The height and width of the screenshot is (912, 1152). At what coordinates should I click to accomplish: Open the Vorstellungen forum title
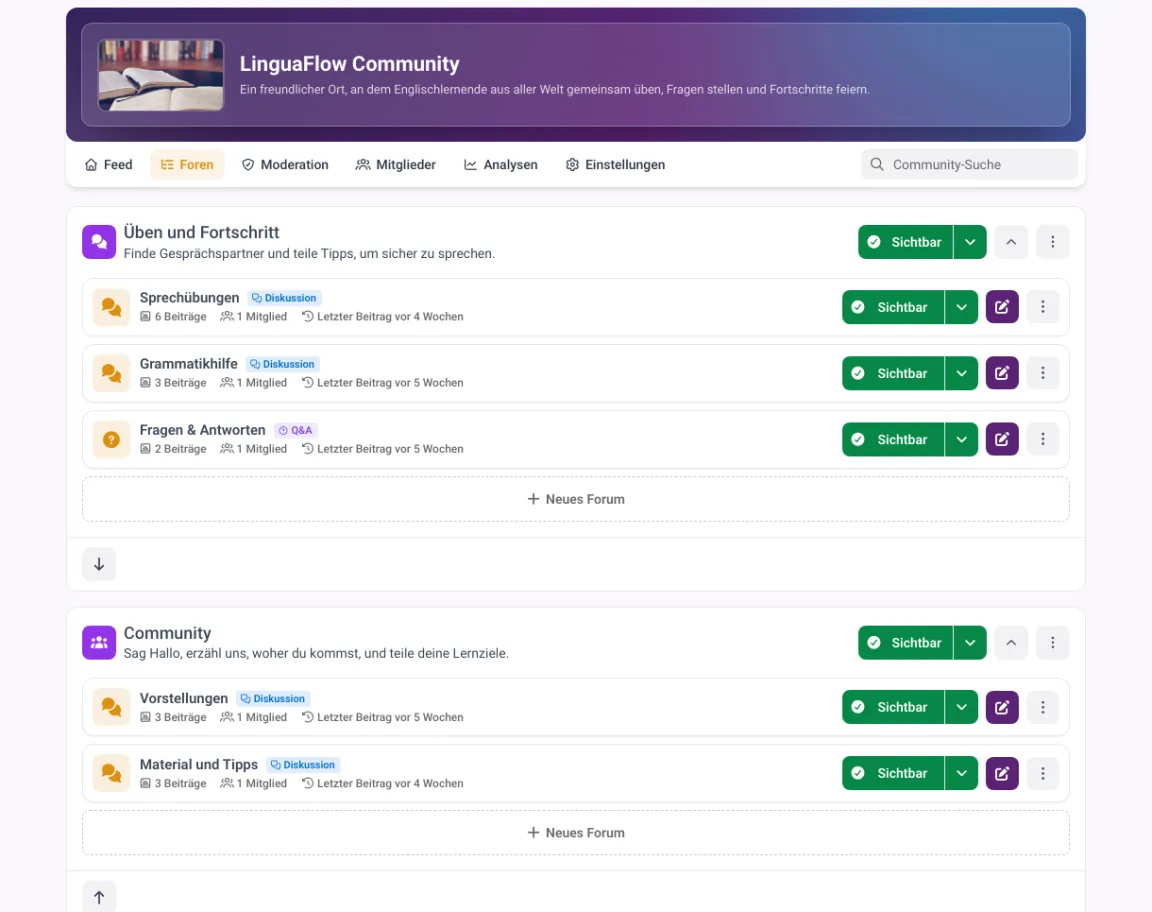click(184, 698)
